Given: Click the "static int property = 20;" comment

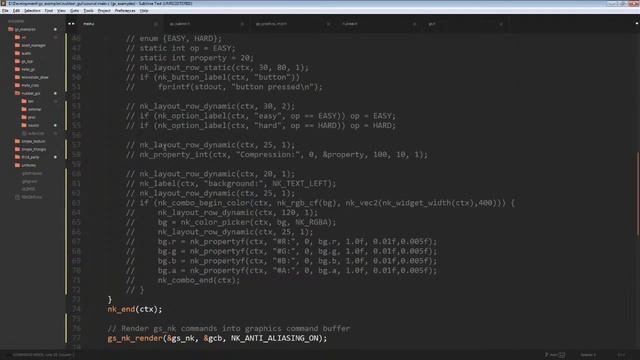Looking at the screenshot, I should click(x=196, y=58).
